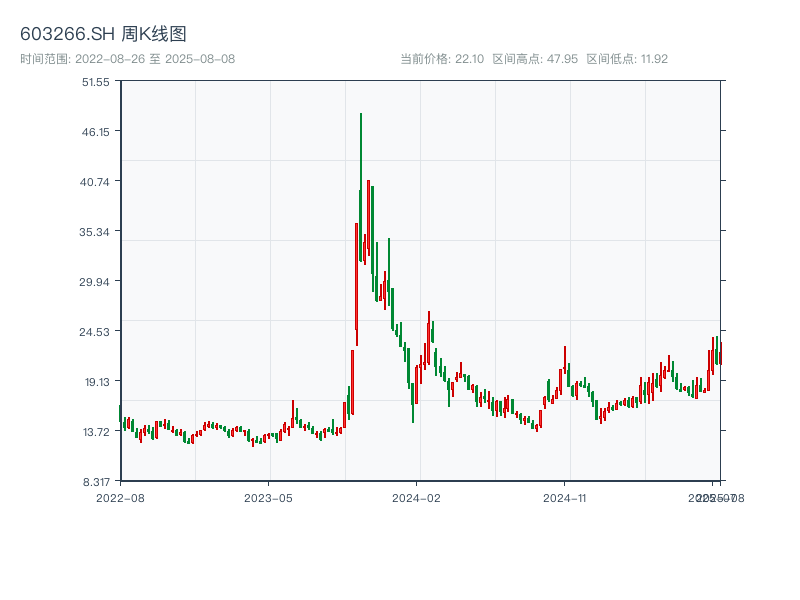Click the period high label 区间高点: 47.95

[x=535, y=59]
